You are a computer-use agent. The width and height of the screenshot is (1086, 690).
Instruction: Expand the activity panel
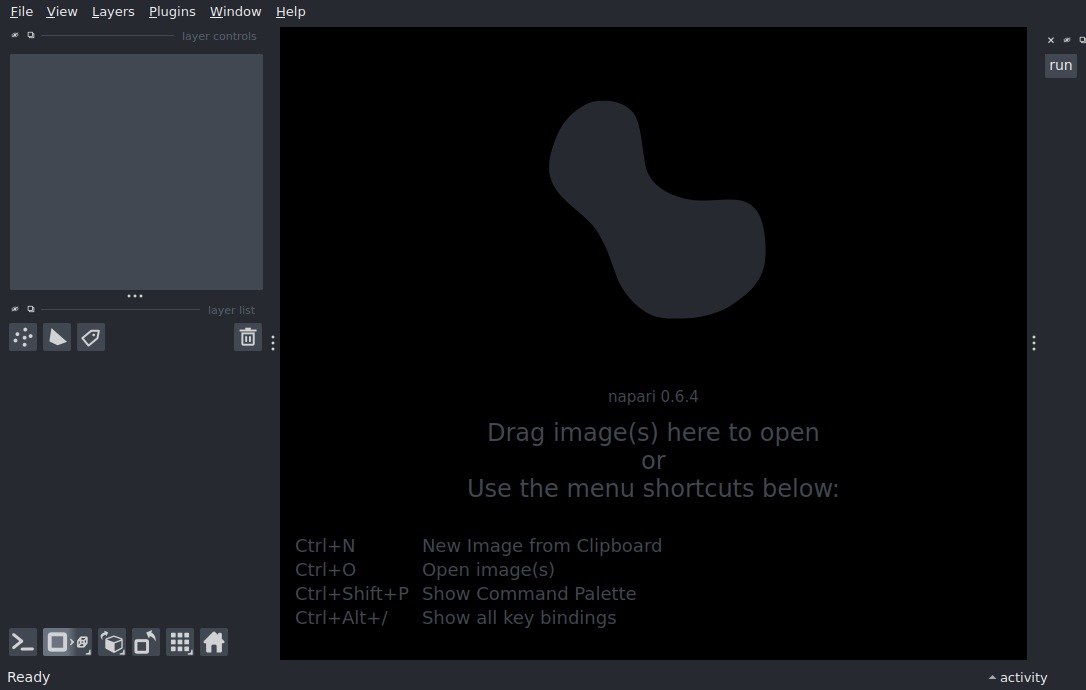1018,678
